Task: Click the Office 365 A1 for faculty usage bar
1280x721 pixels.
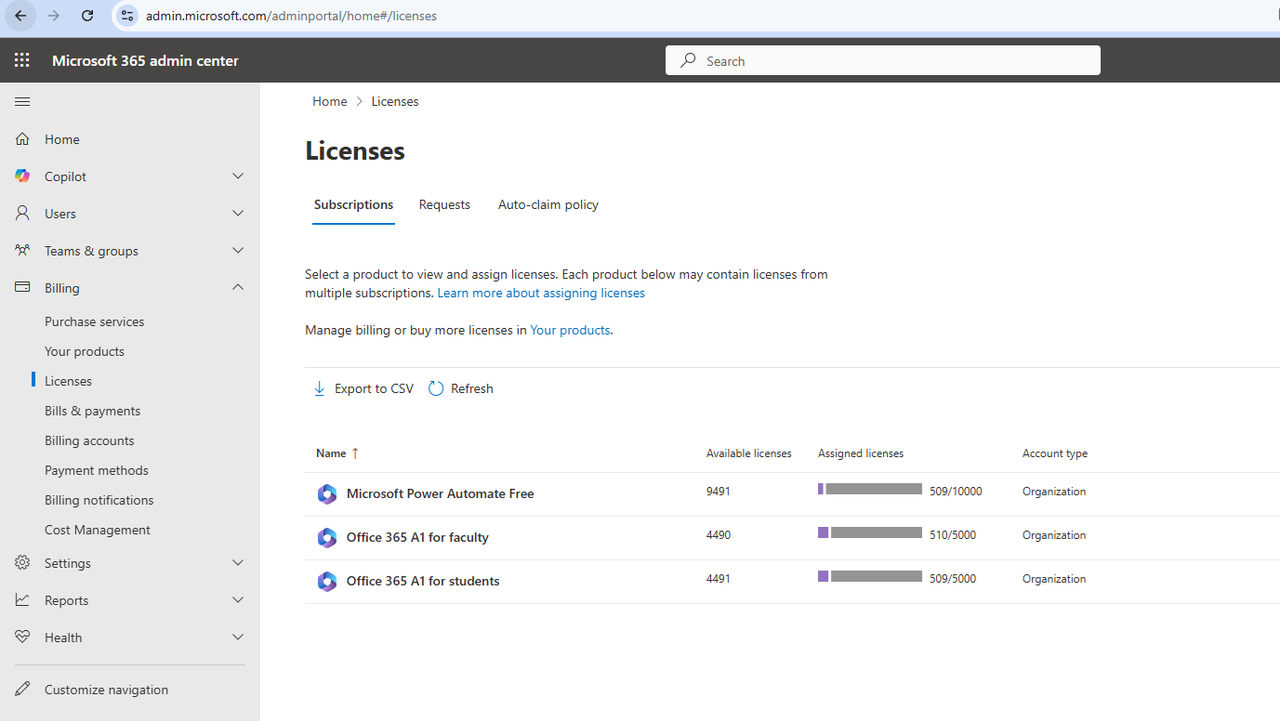Action: [870, 533]
